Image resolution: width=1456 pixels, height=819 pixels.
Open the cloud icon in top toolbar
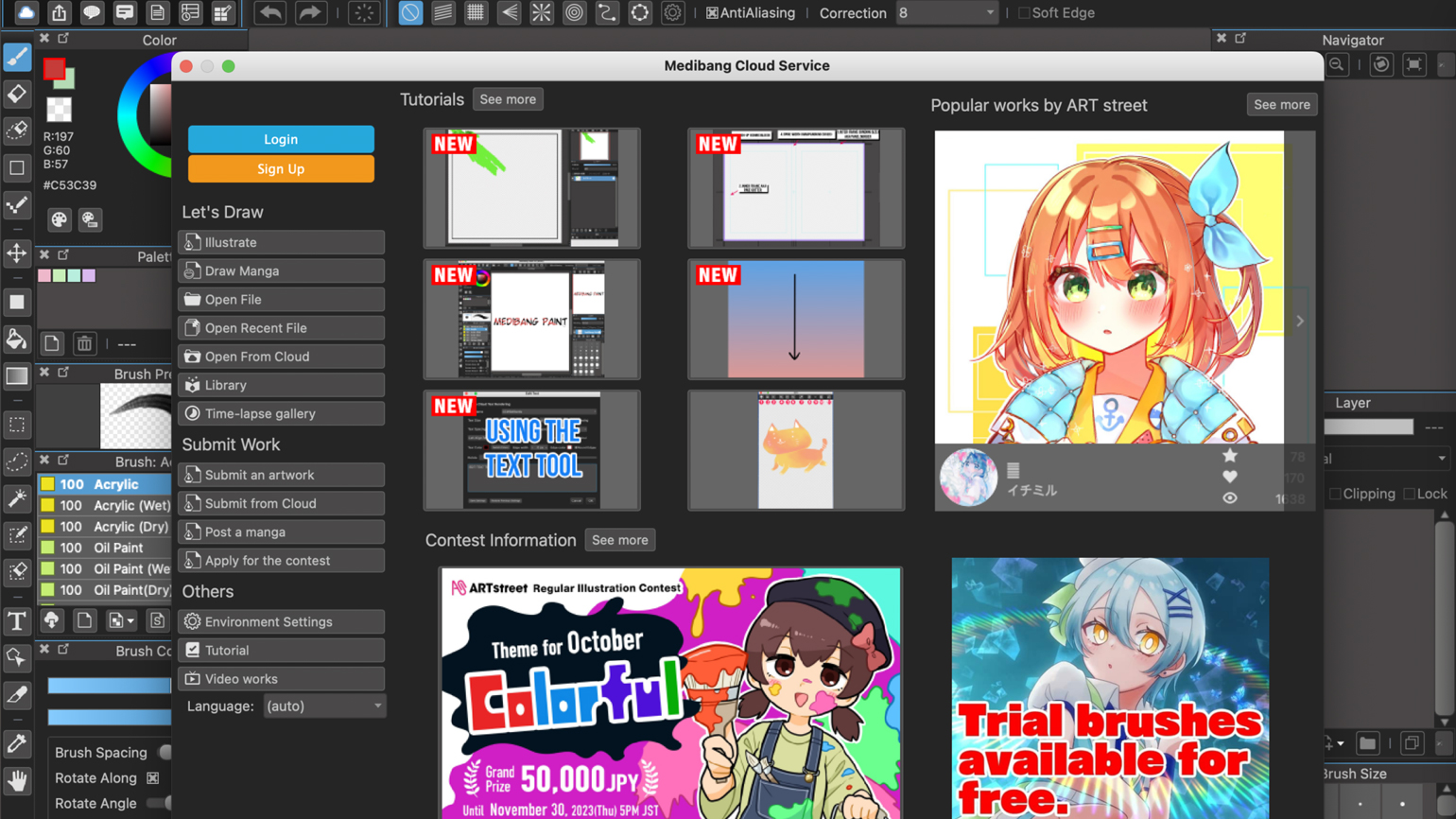(26, 13)
